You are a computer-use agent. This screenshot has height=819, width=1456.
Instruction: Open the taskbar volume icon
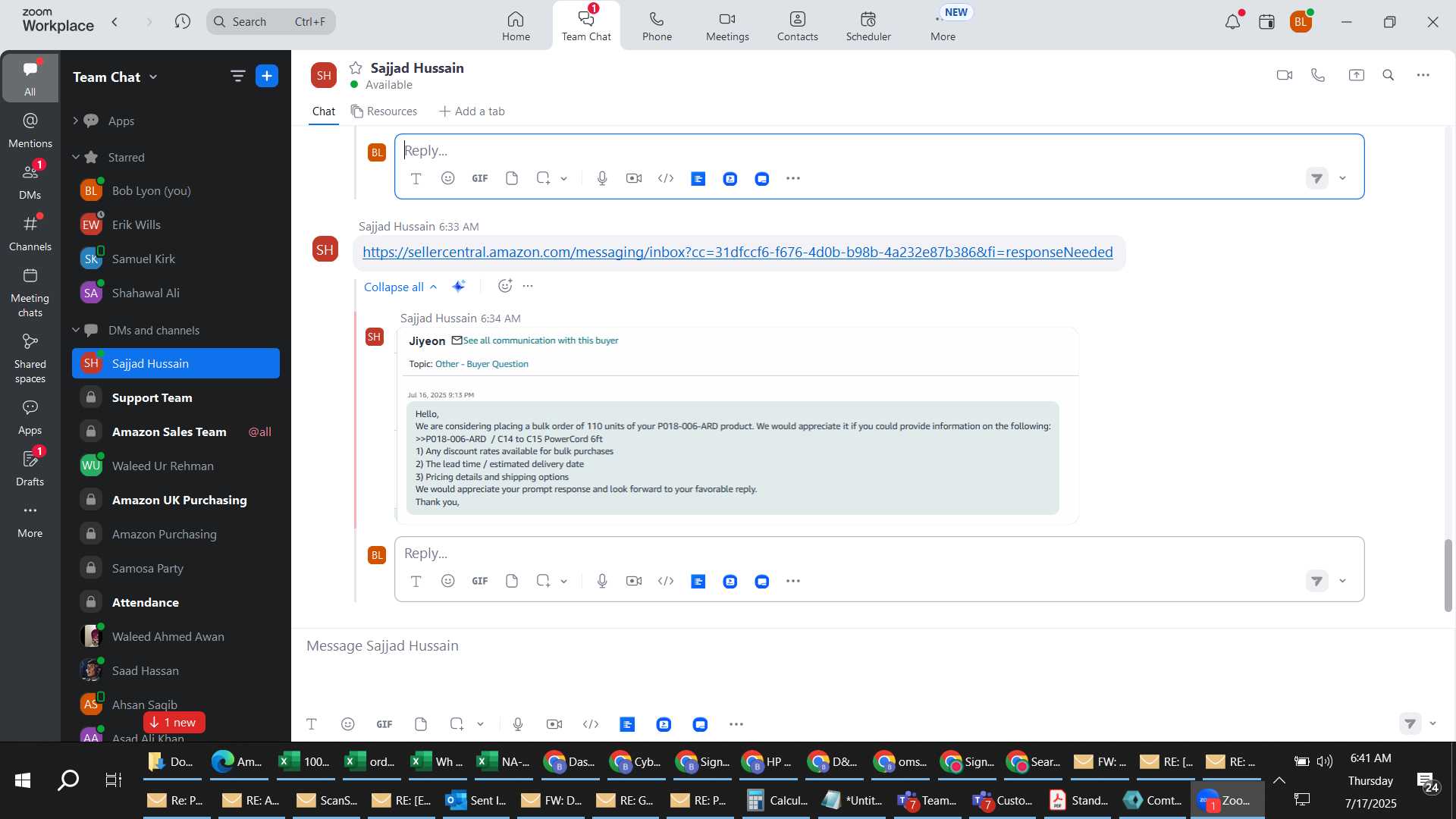pos(1325,761)
